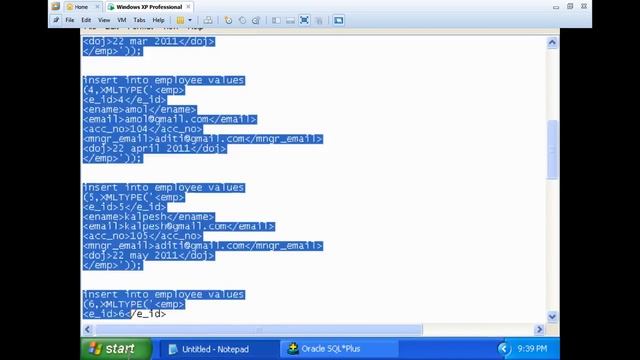The height and width of the screenshot is (360, 640).
Task: Open the Windows XP start menu
Action: tap(116, 349)
